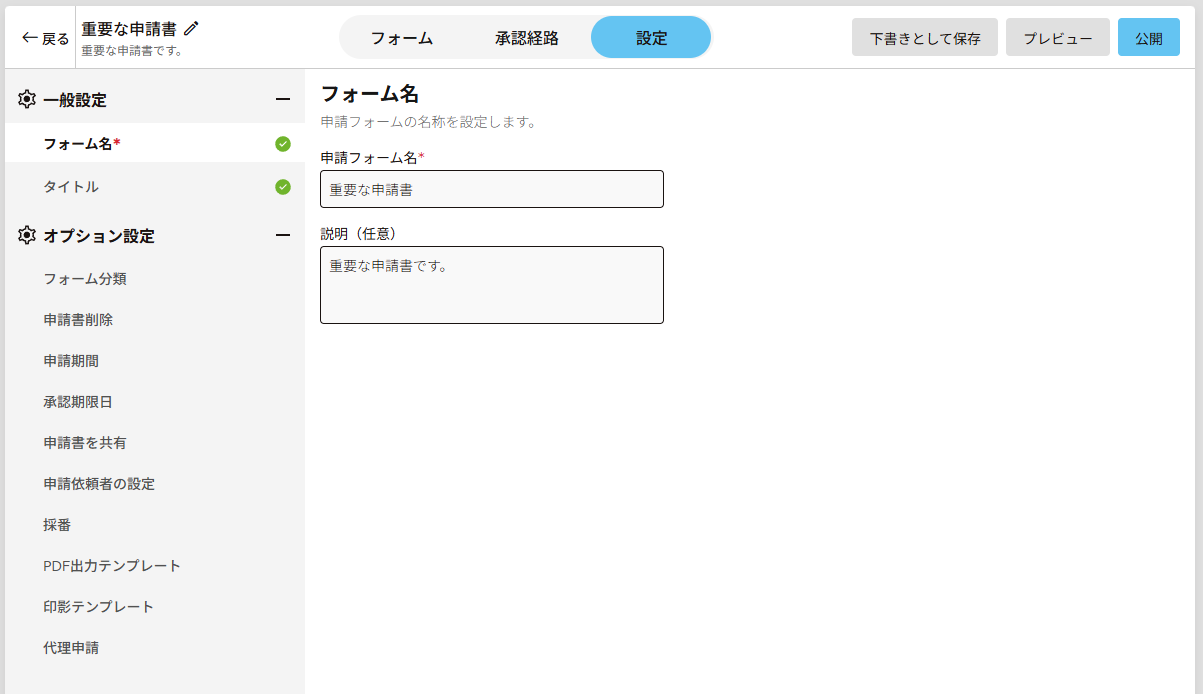The image size is (1203, 694).
Task: Click the オプション設定 section header text
Action: tap(99, 237)
